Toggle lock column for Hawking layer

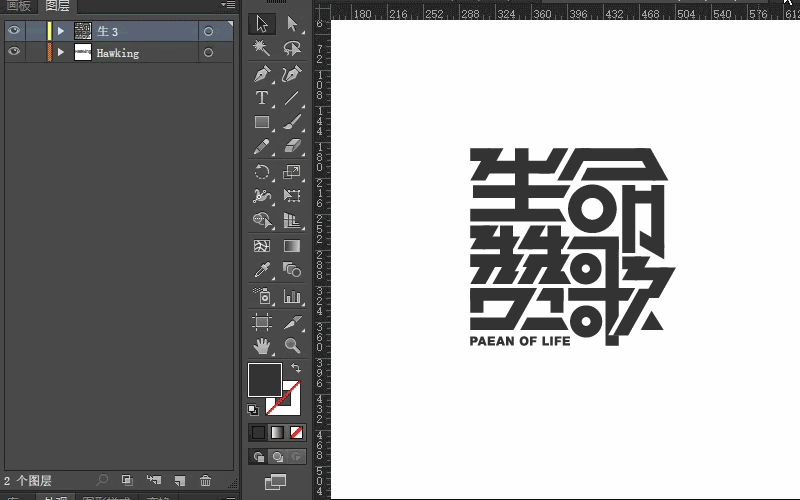click(x=36, y=52)
